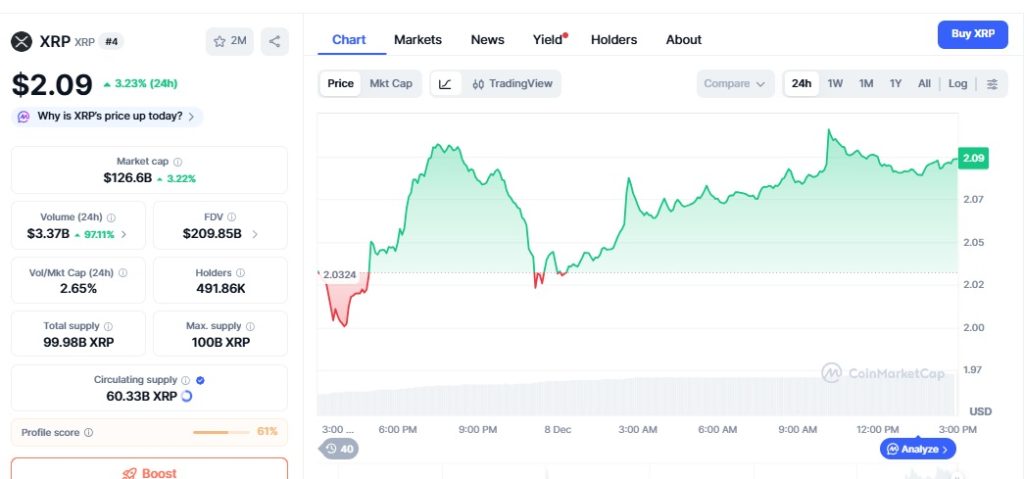This screenshot has width=1024, height=479.
Task: Open FDV info icon
Action: (x=231, y=217)
